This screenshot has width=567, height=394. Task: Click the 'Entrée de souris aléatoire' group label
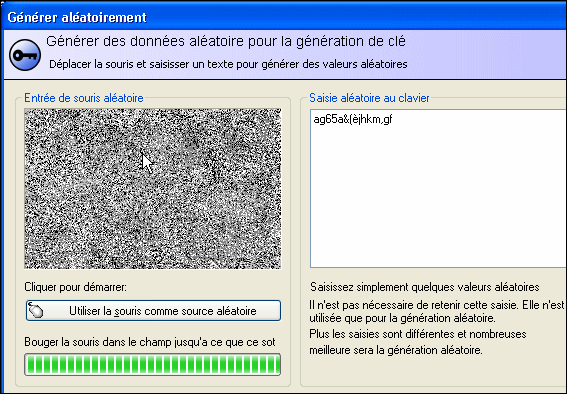tap(84, 98)
